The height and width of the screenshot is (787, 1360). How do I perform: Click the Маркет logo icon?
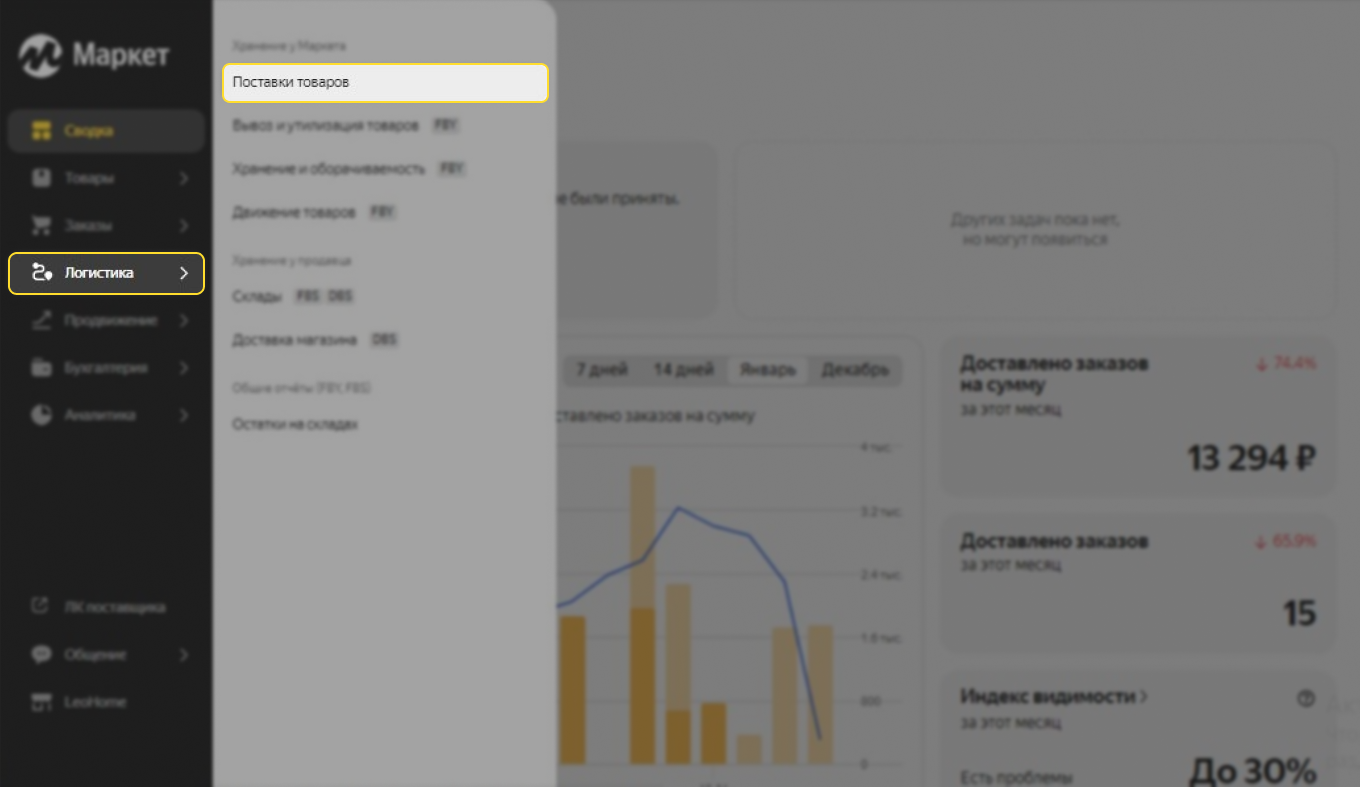[x=41, y=55]
